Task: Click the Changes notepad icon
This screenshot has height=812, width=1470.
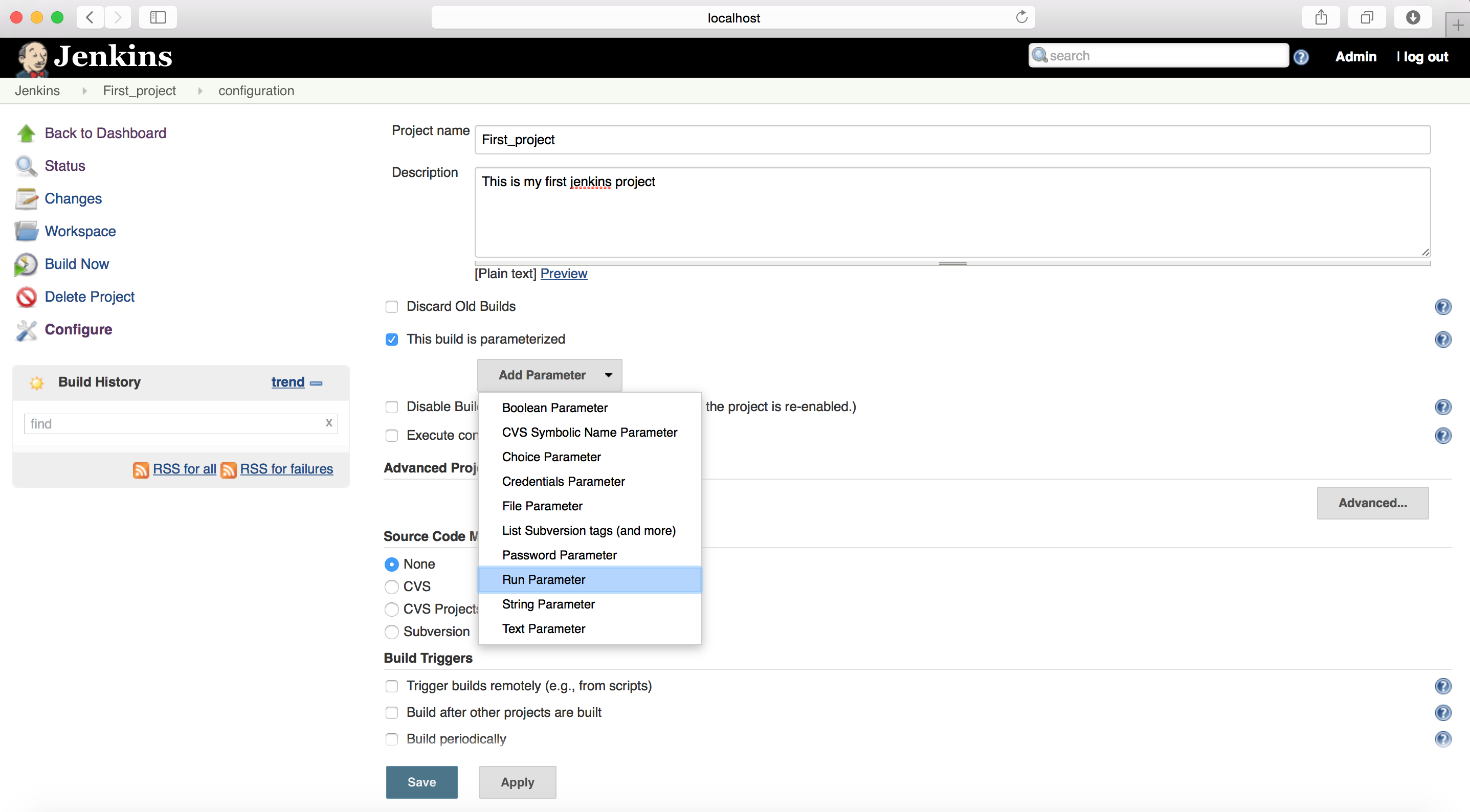Action: pos(26,198)
